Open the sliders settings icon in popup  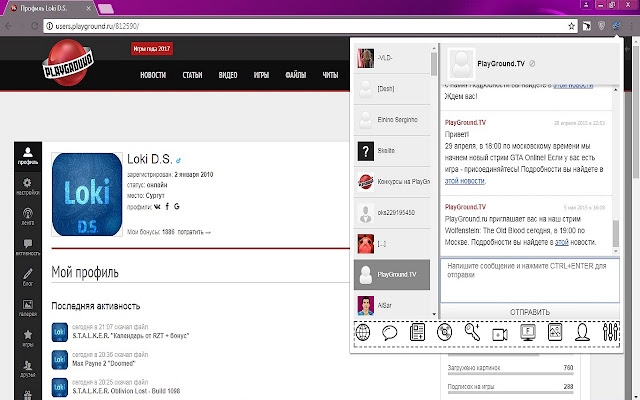[611, 332]
